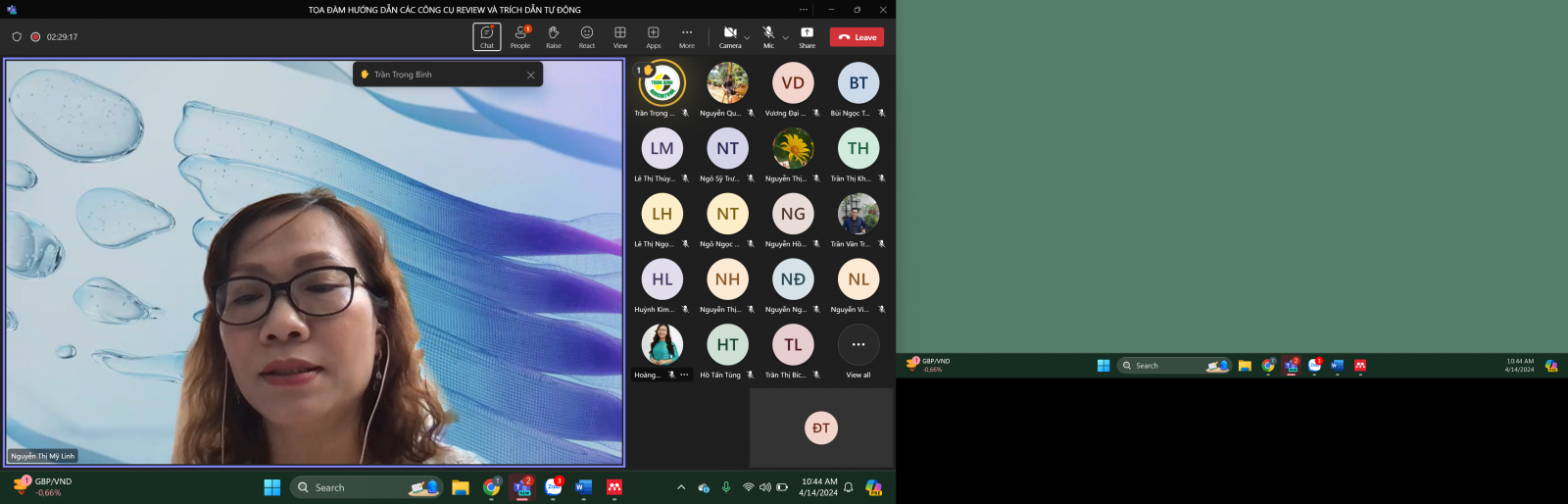Click the shield security icon
1568x504 pixels.
[x=17, y=37]
